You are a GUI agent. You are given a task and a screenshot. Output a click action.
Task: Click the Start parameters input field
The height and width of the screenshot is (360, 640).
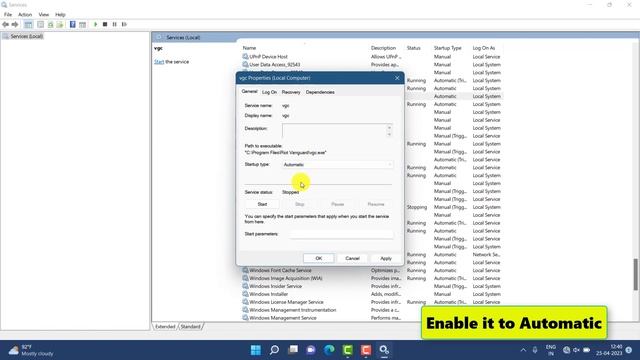(x=341, y=234)
